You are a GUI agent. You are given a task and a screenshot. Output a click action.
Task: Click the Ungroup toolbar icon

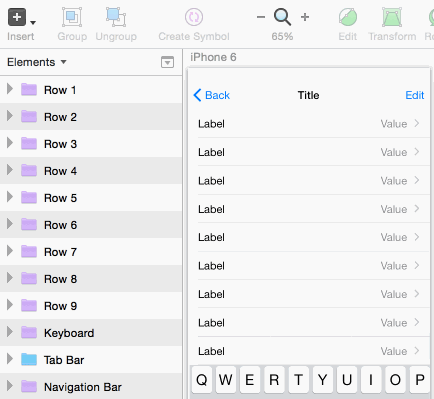point(116,17)
